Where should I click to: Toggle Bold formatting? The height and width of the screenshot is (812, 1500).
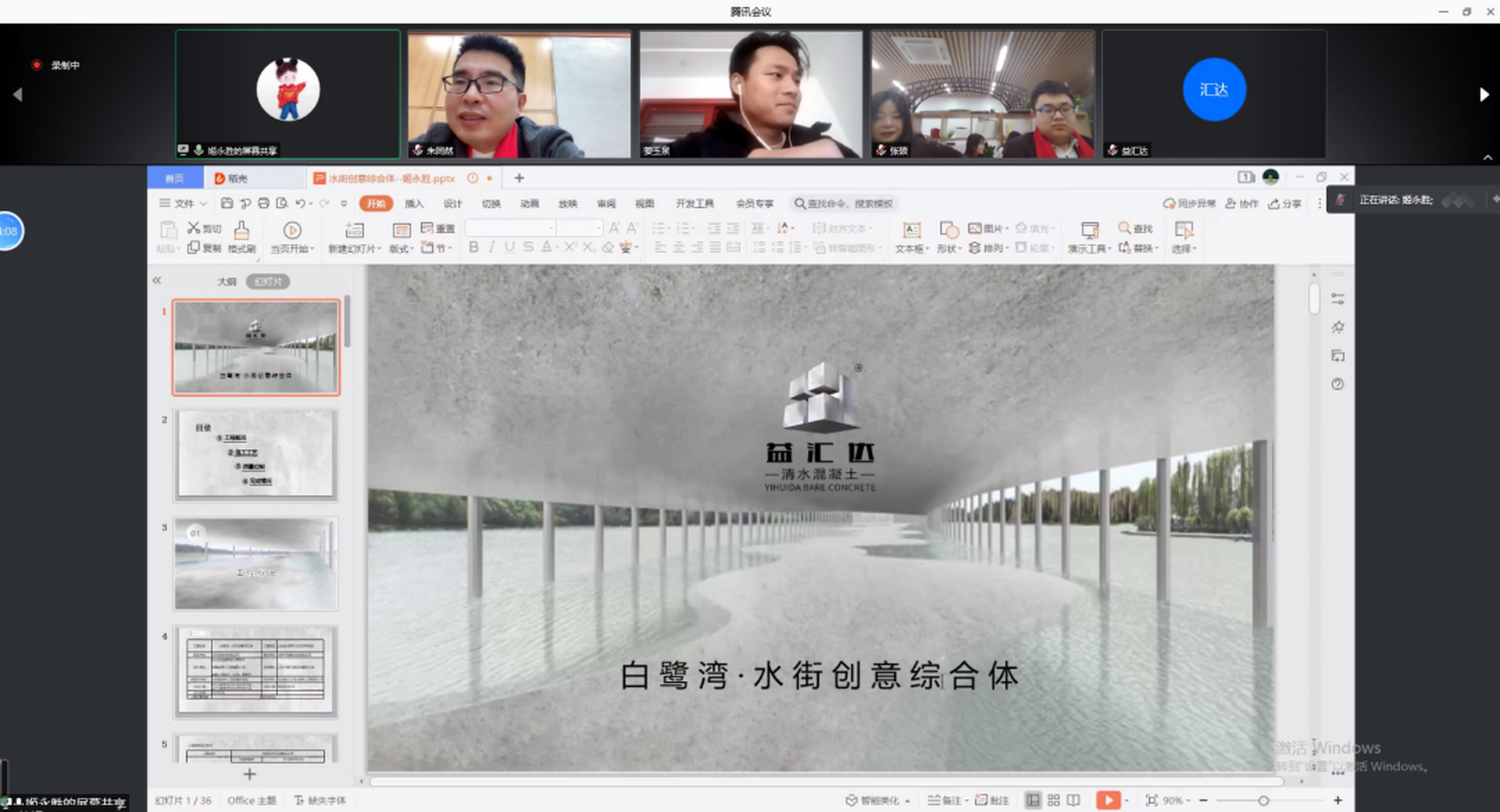(474, 247)
